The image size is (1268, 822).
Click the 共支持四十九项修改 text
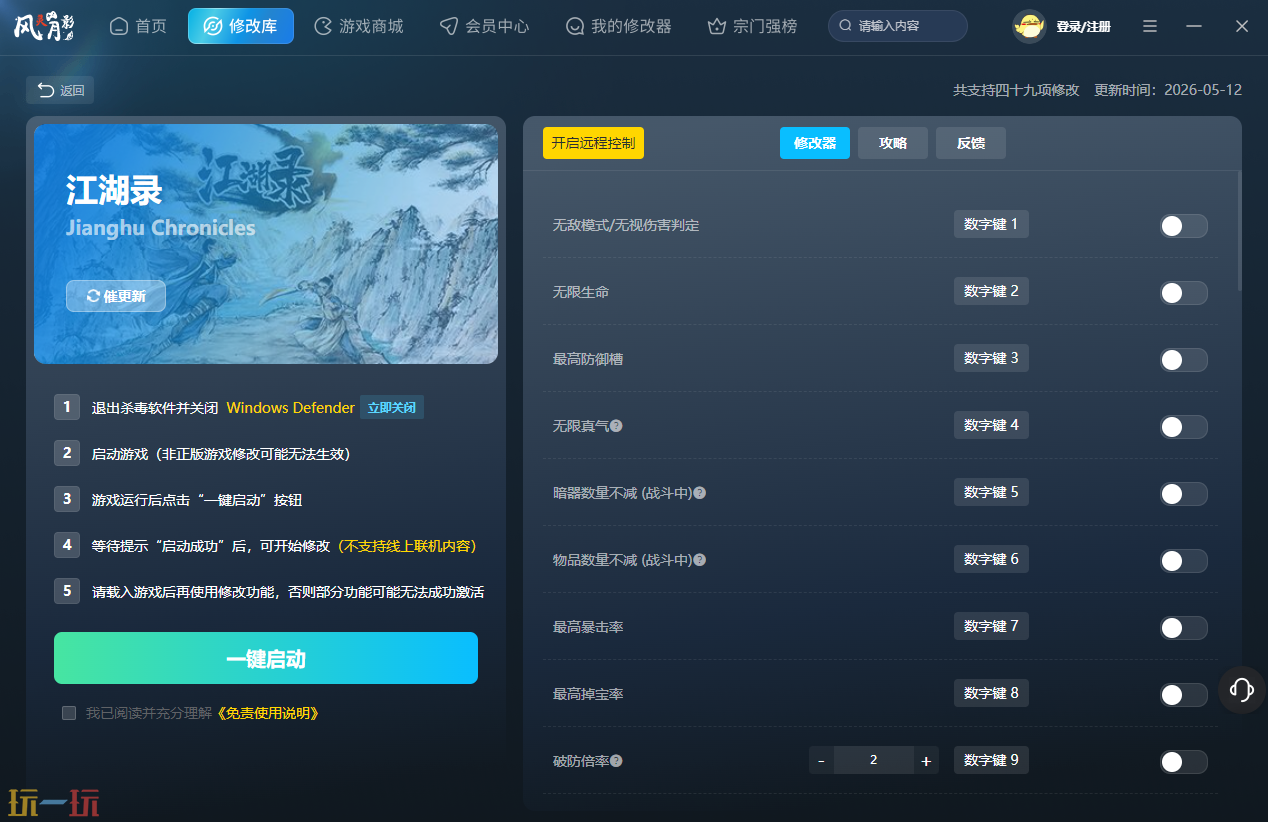pyautogui.click(x=1016, y=90)
